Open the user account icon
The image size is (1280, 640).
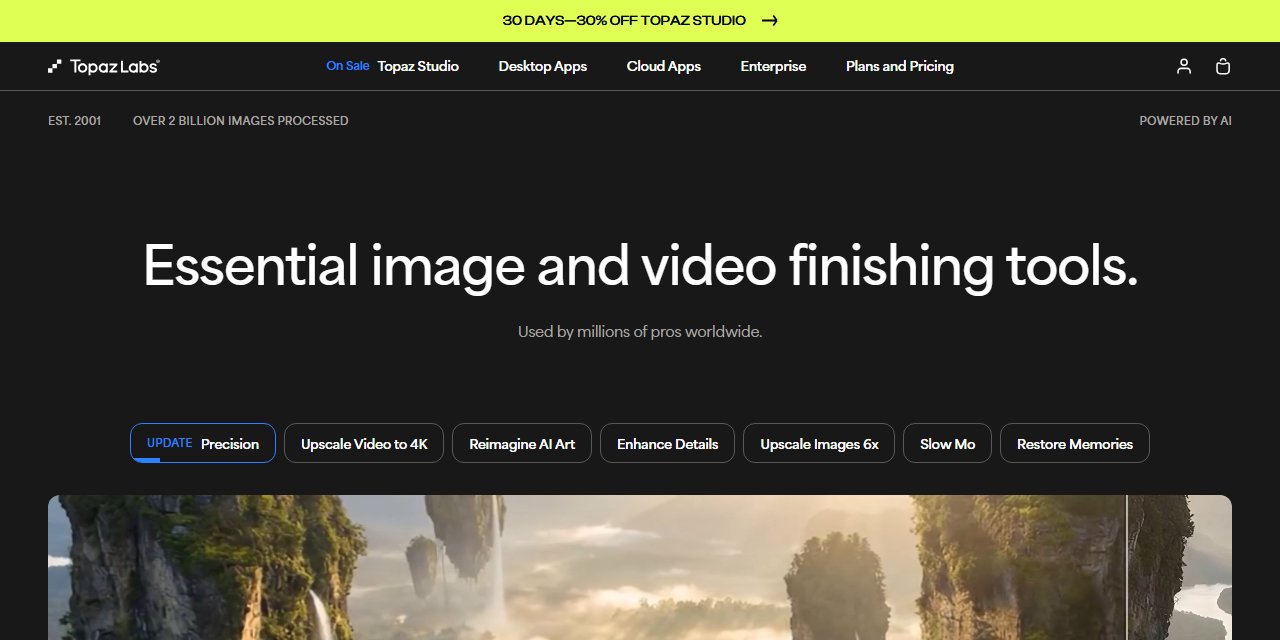tap(1184, 66)
